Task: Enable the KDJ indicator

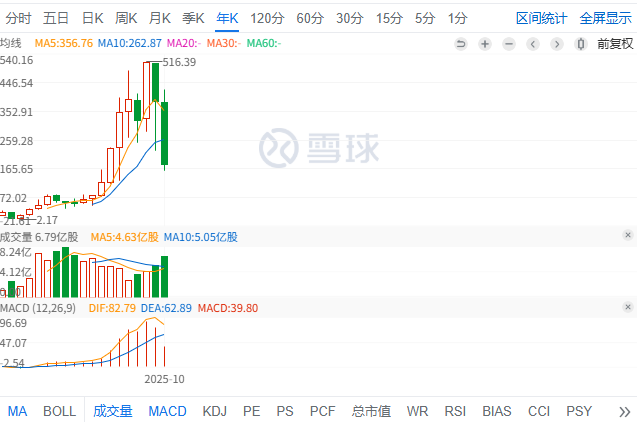Action: click(214, 411)
